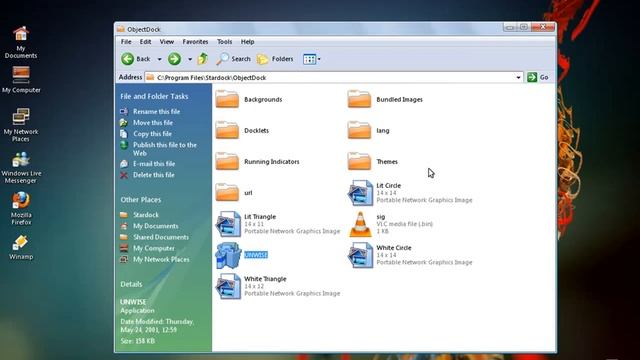Select the White Circle image file
The image size is (640, 360).
pyautogui.click(x=360, y=255)
